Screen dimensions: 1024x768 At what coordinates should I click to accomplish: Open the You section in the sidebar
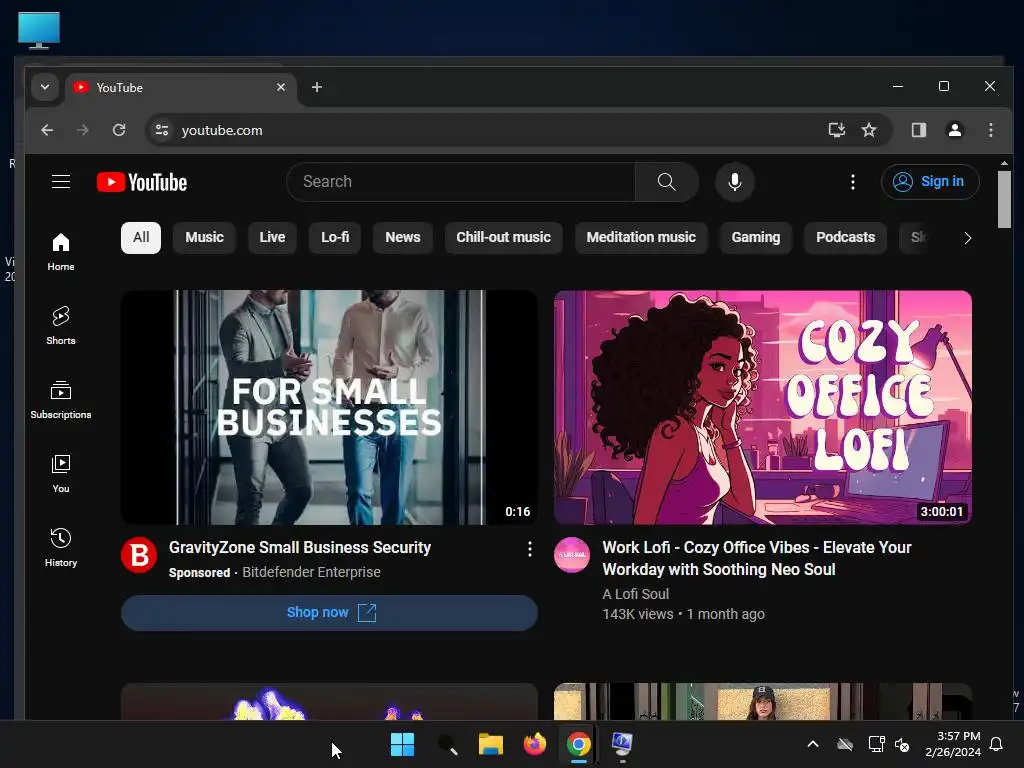coord(61,473)
